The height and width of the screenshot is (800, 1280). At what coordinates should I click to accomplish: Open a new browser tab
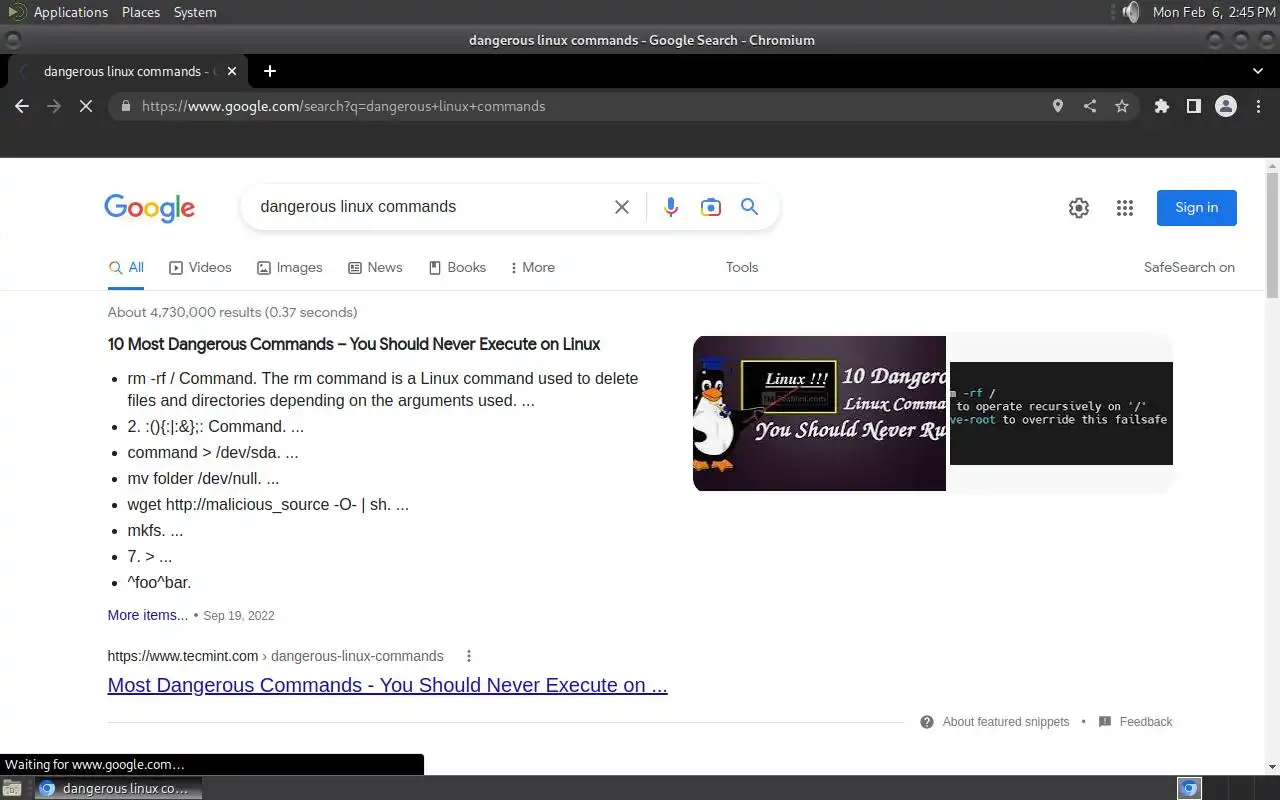pyautogui.click(x=269, y=71)
